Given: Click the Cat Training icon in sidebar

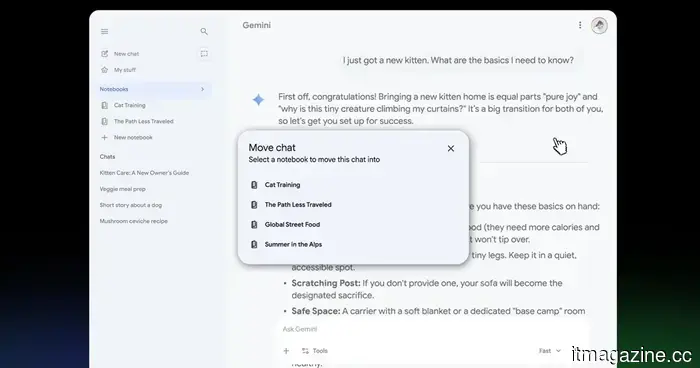Looking at the screenshot, I should (x=104, y=105).
